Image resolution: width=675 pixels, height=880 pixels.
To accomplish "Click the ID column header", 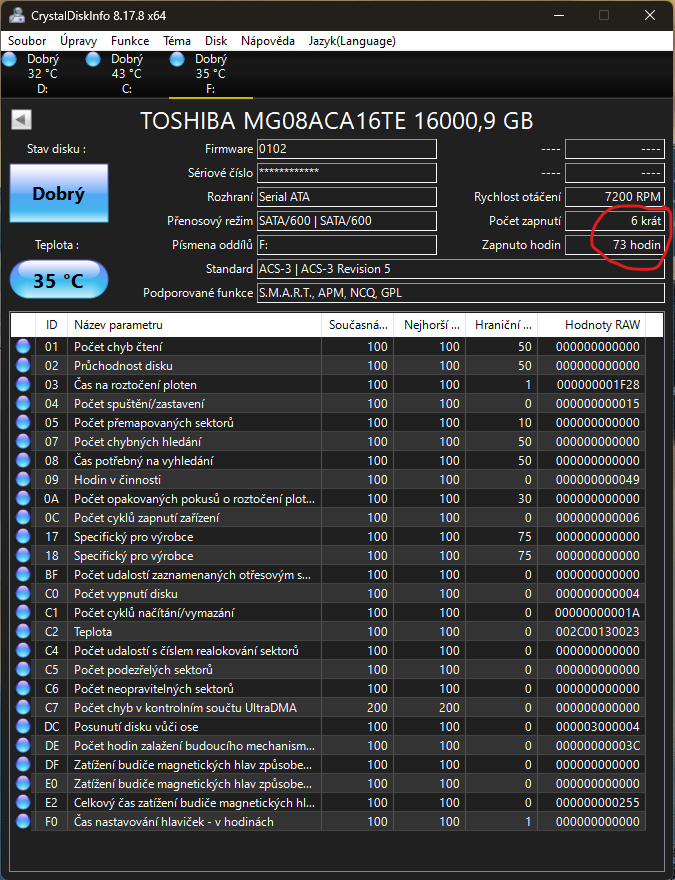I will 52,325.
